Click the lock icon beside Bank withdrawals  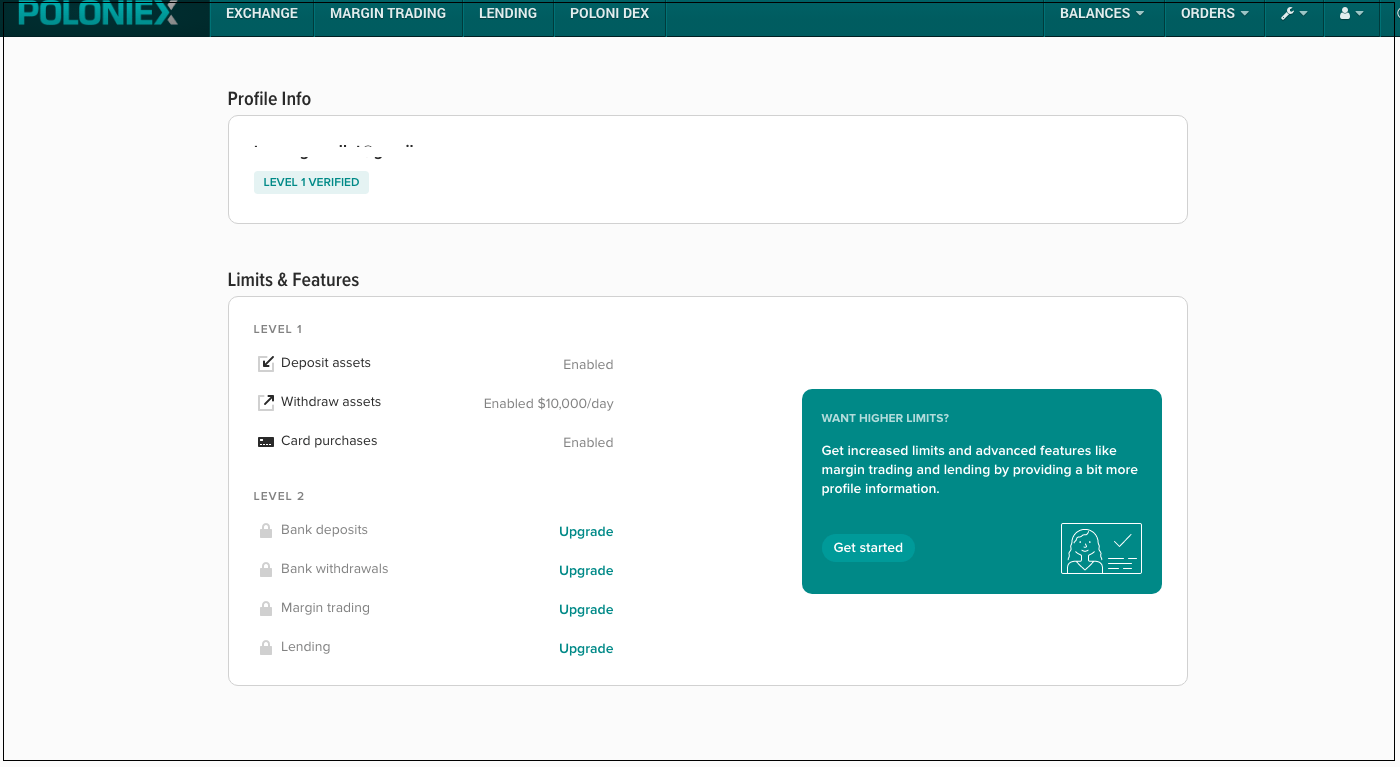[x=266, y=570]
